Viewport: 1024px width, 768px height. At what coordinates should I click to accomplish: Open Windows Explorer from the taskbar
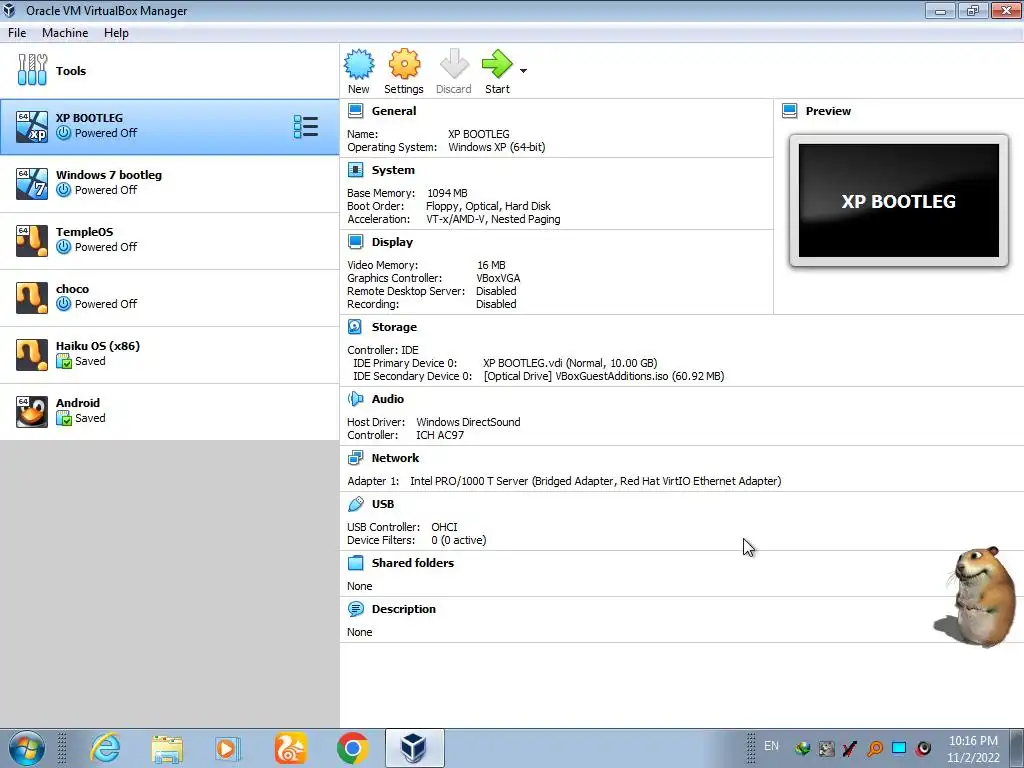pos(167,748)
